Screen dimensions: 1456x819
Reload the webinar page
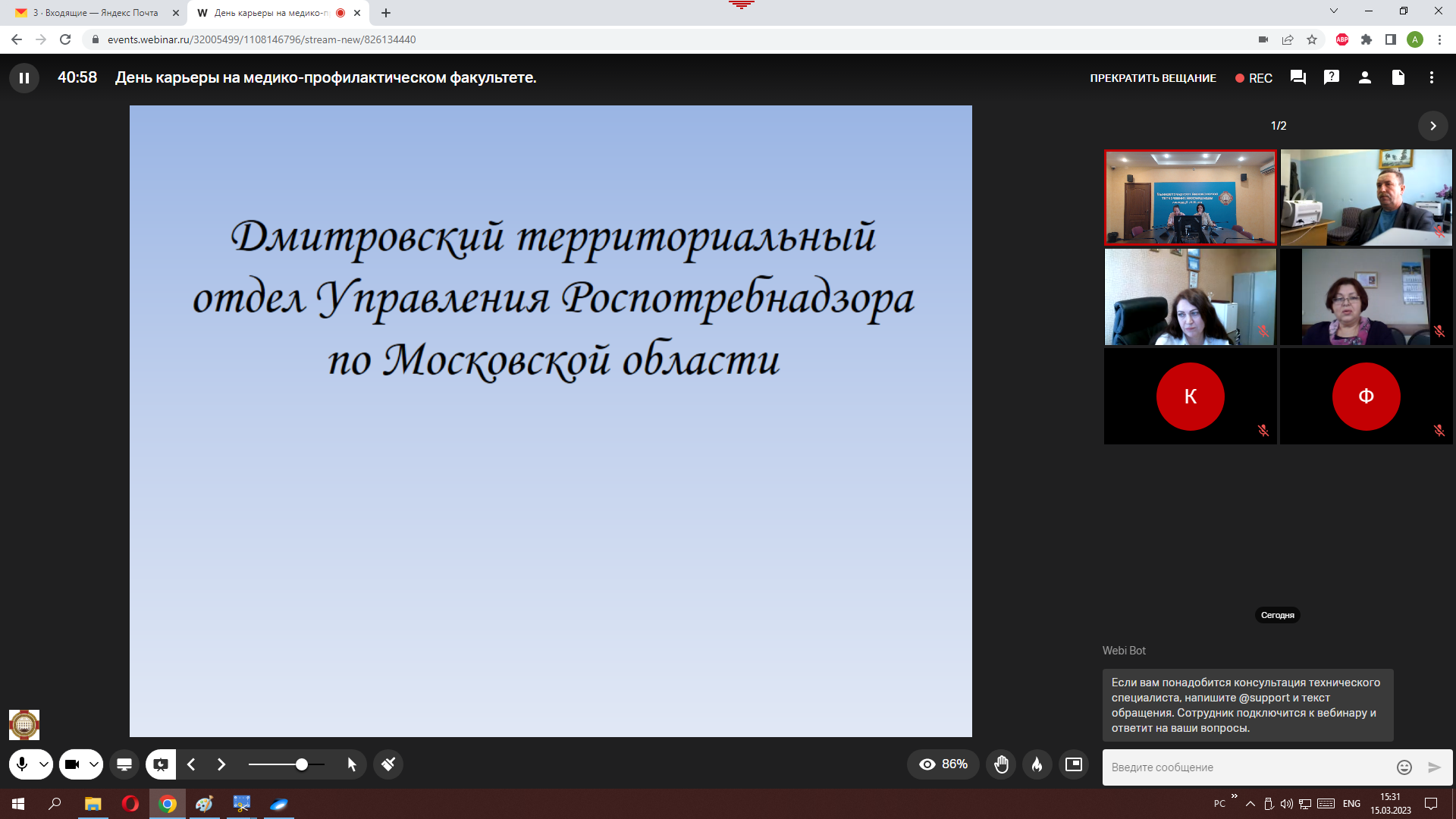click(65, 39)
